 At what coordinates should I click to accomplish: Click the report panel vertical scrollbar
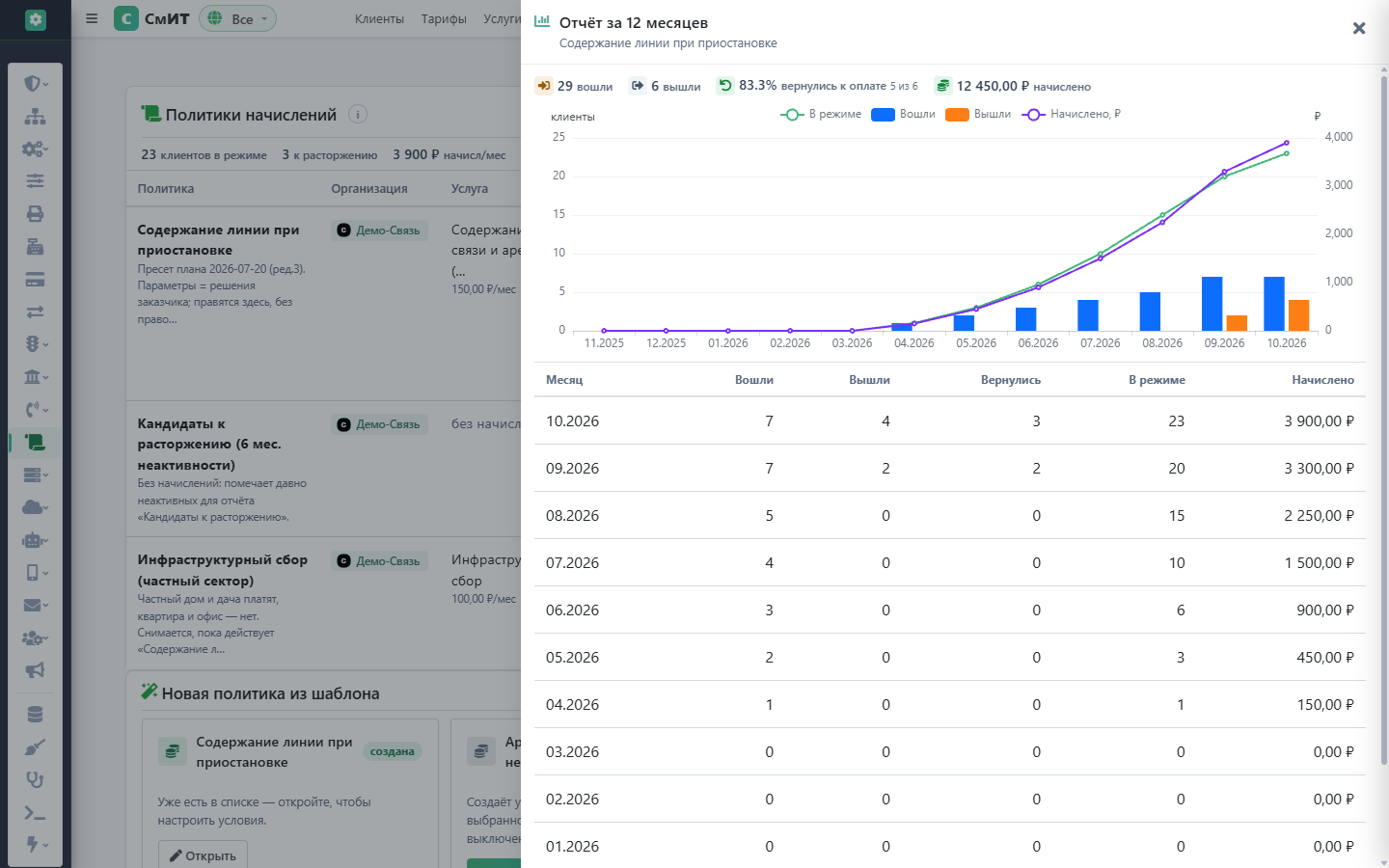click(x=1384, y=420)
